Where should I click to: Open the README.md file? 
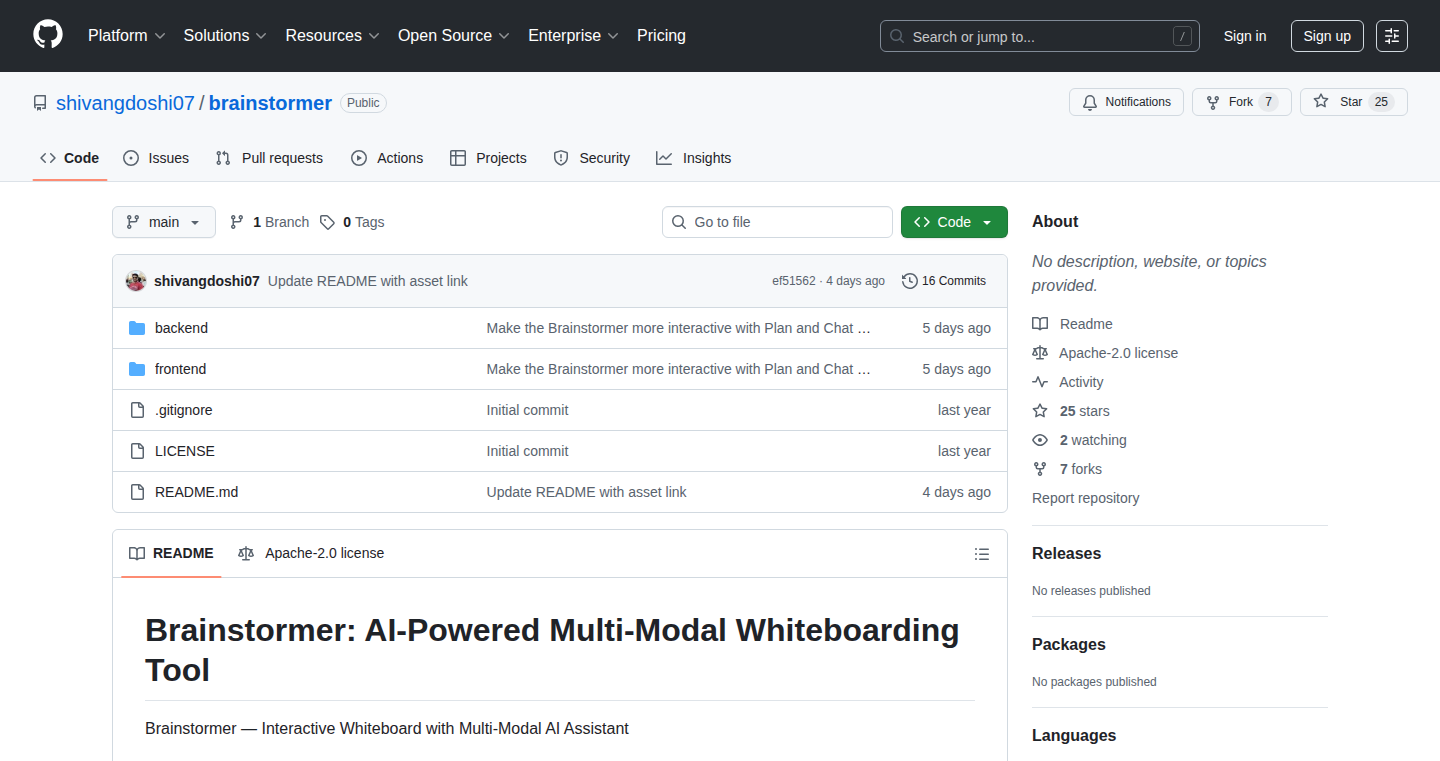[x=197, y=492]
